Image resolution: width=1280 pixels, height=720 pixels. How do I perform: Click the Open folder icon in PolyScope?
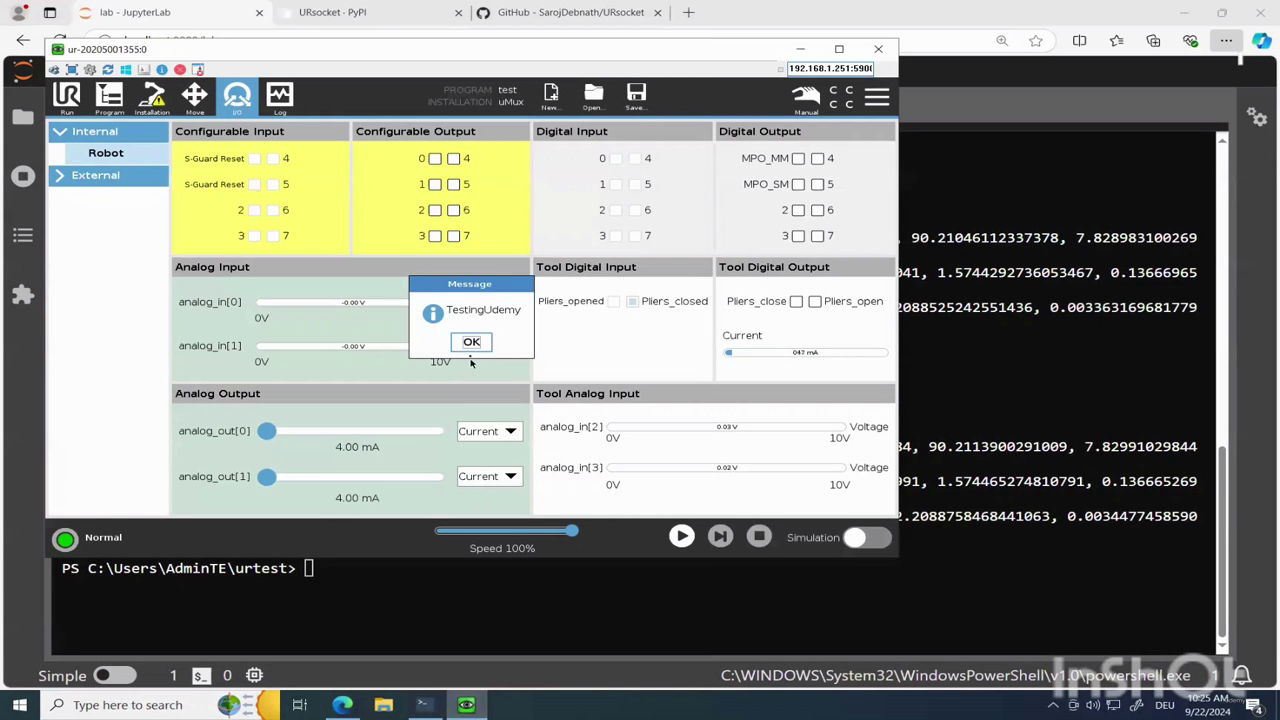[593, 97]
